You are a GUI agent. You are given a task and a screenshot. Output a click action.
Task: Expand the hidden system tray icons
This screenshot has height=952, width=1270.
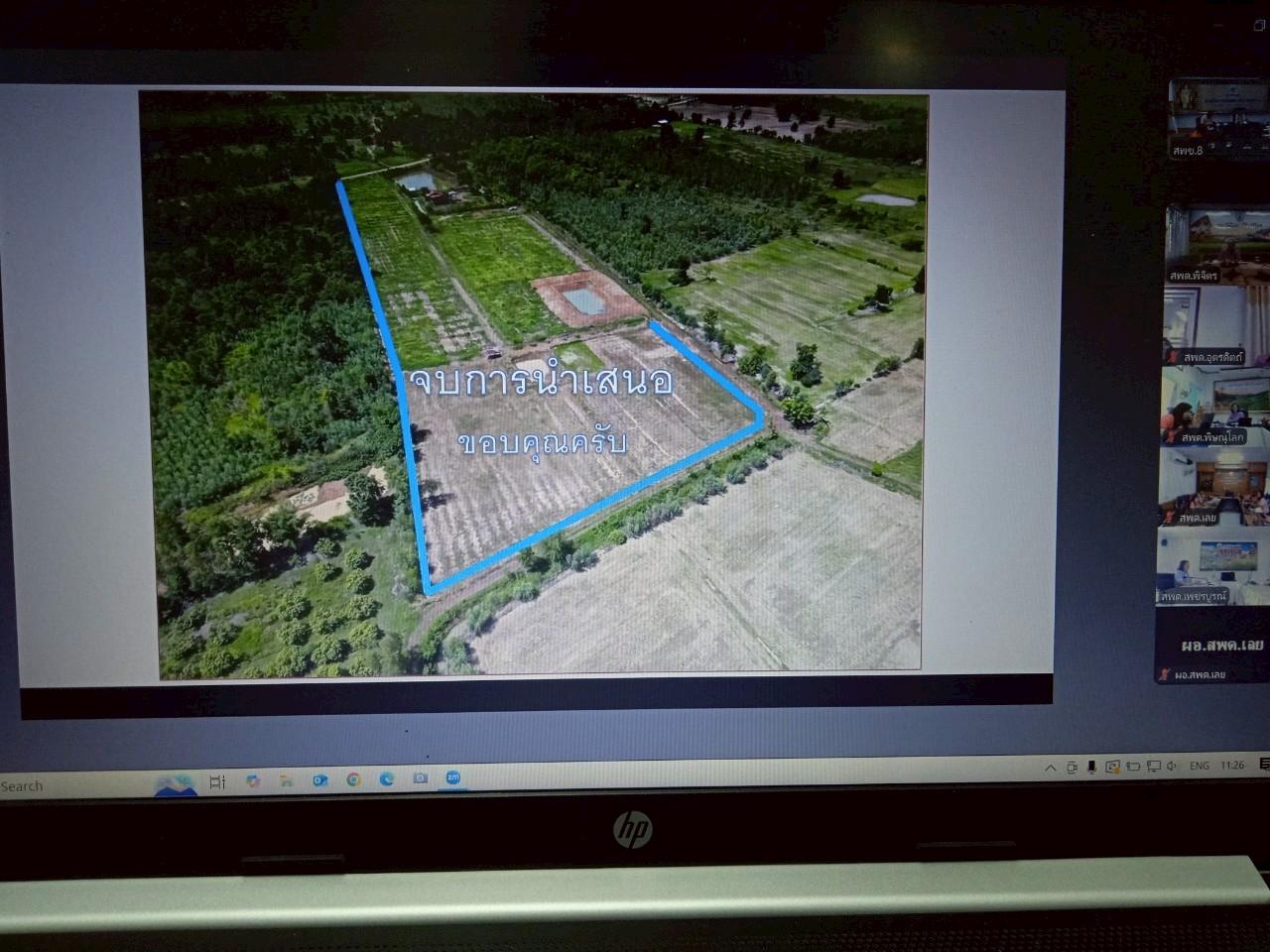coord(1051,768)
